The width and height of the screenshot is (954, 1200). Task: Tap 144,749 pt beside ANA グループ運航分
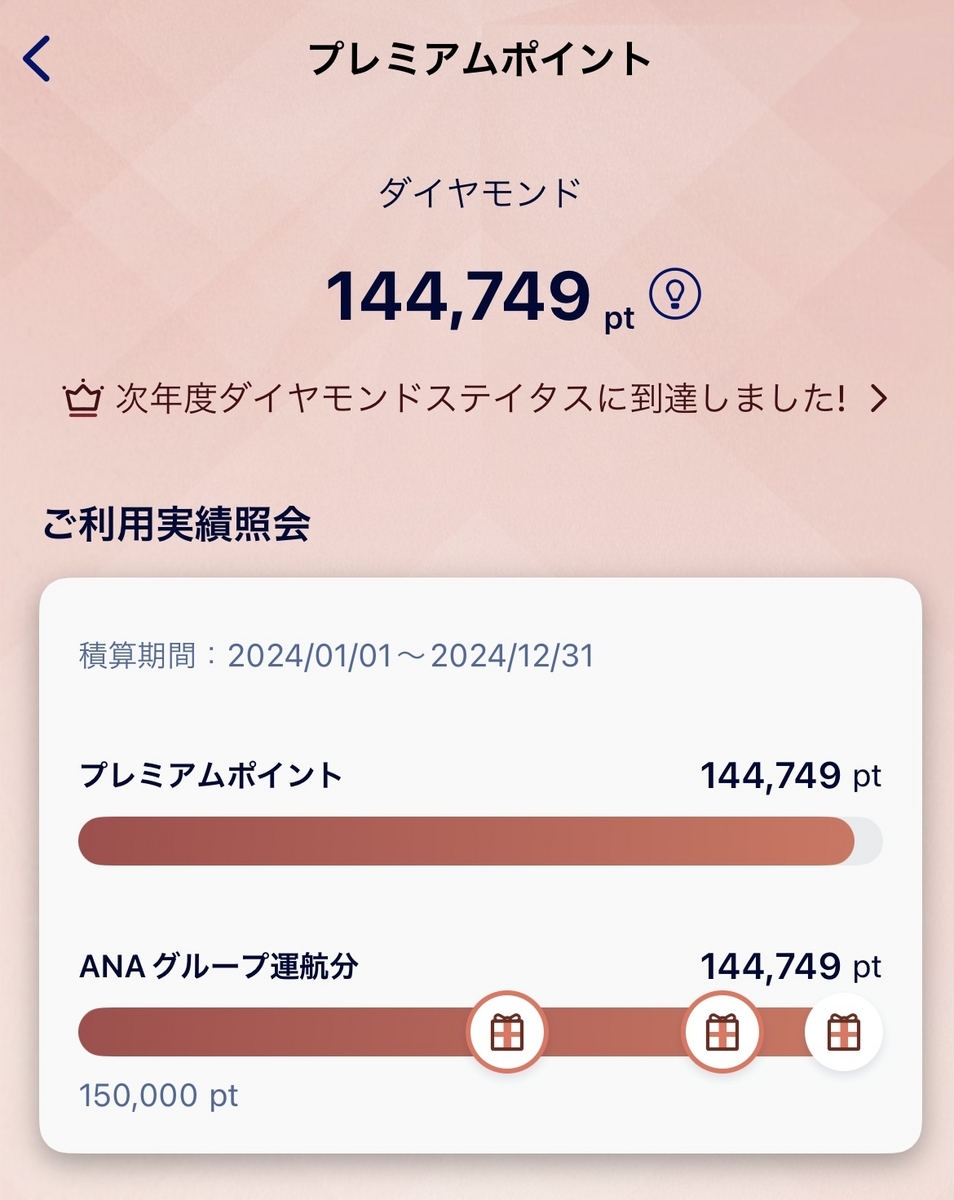791,967
